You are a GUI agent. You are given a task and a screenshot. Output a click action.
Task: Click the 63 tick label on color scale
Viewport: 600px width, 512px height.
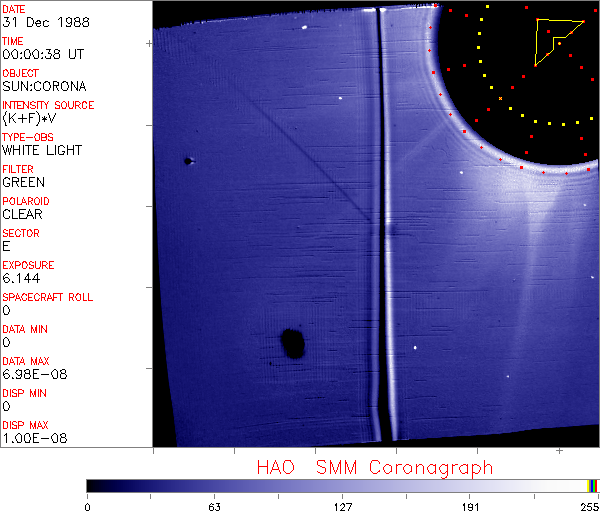pyautogui.click(x=214, y=507)
